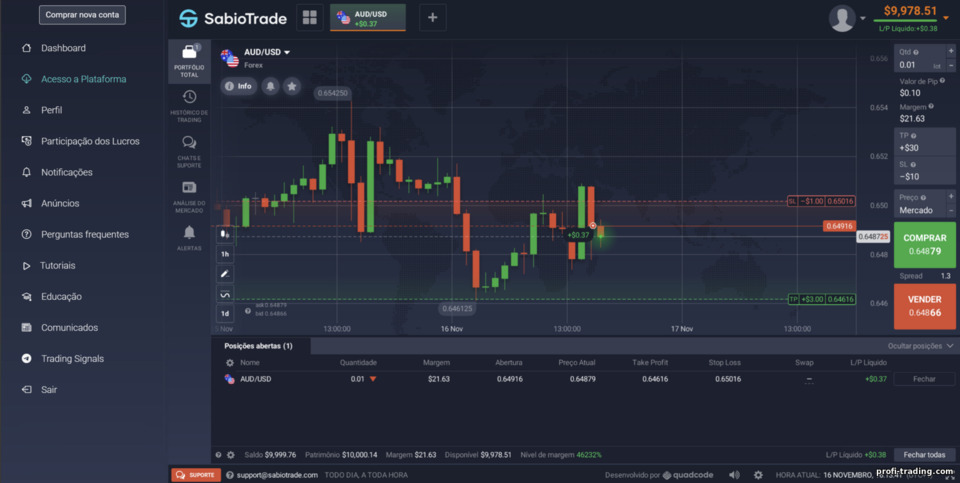Show help for Valor de Pip
960x483 pixels.
tap(942, 81)
